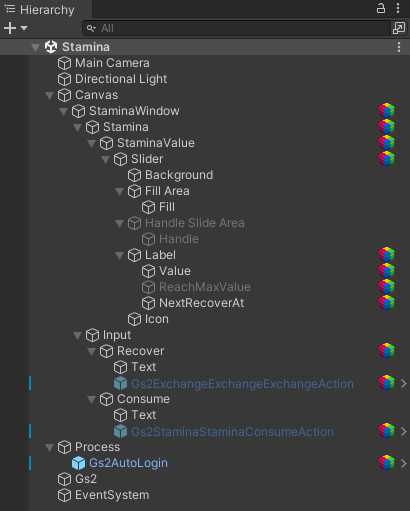Viewport: 410px width, 511px height.
Task: Open the plus create-object dropdown
Action: tap(15, 28)
